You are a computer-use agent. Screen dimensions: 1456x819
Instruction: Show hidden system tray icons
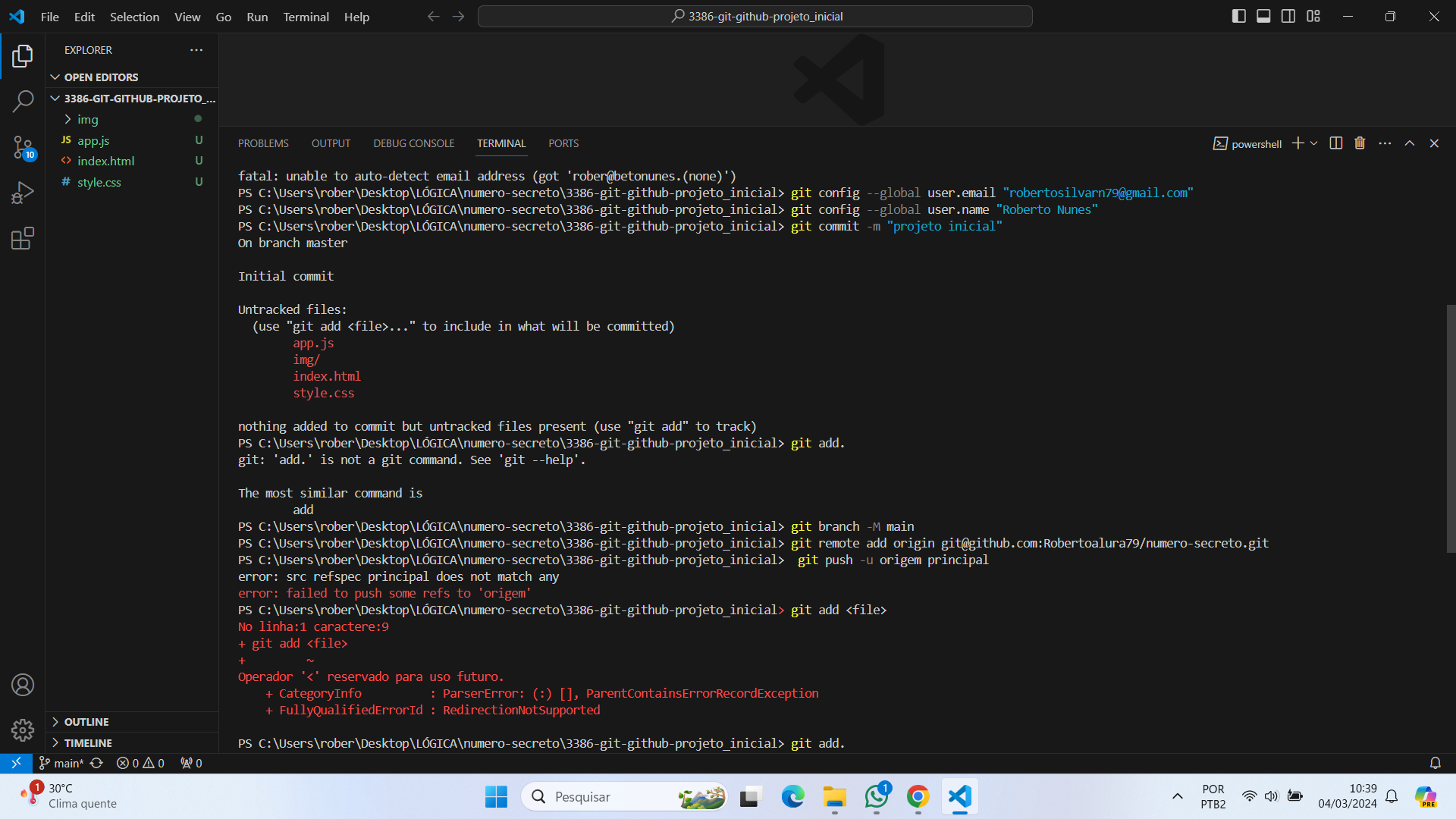pos(1177,796)
